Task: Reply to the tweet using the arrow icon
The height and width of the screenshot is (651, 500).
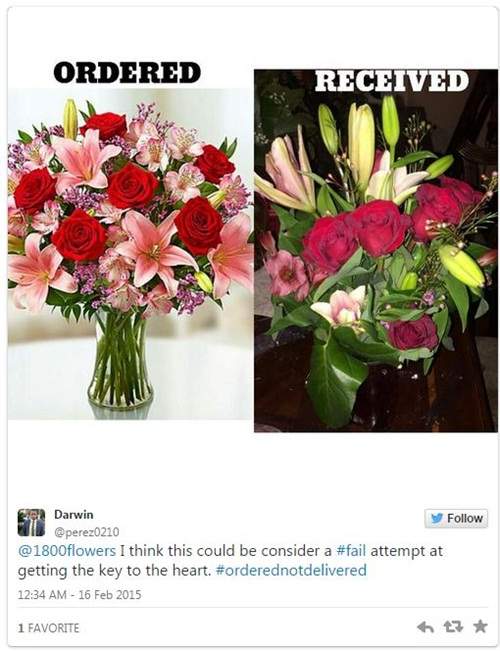Action: [x=425, y=627]
